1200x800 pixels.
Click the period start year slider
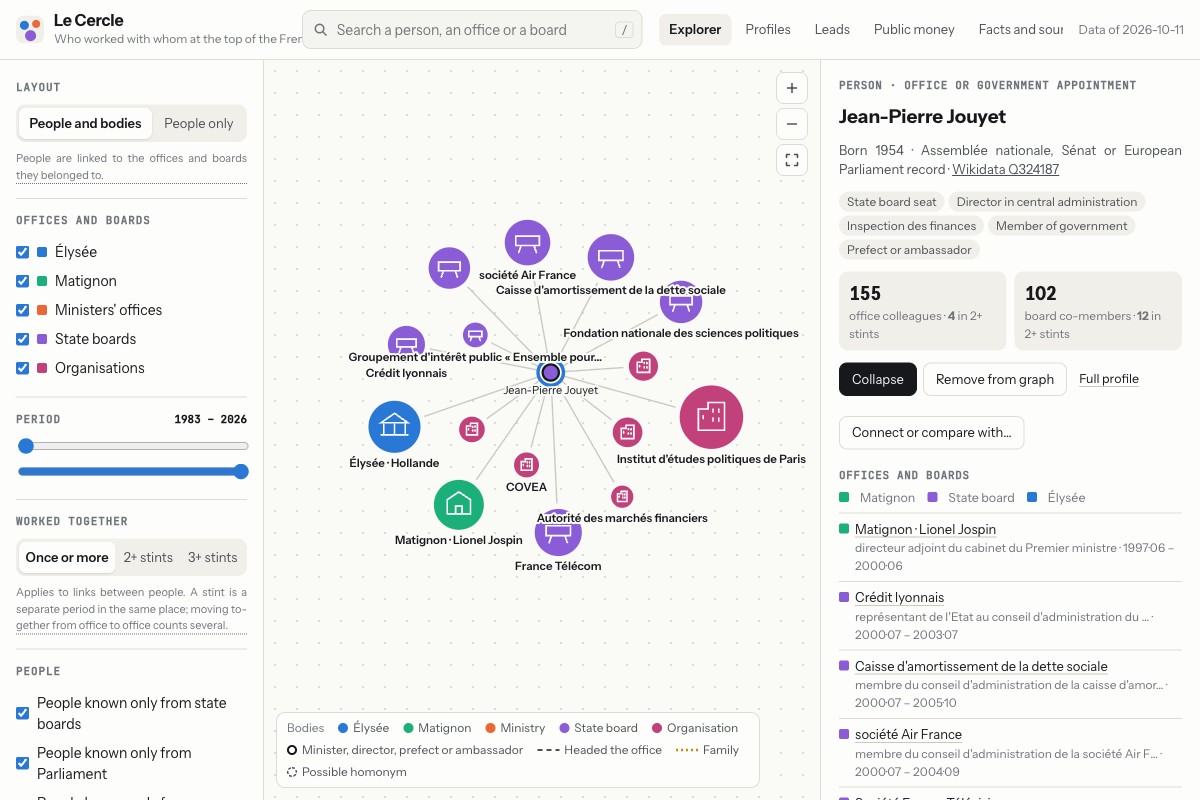coord(26,446)
